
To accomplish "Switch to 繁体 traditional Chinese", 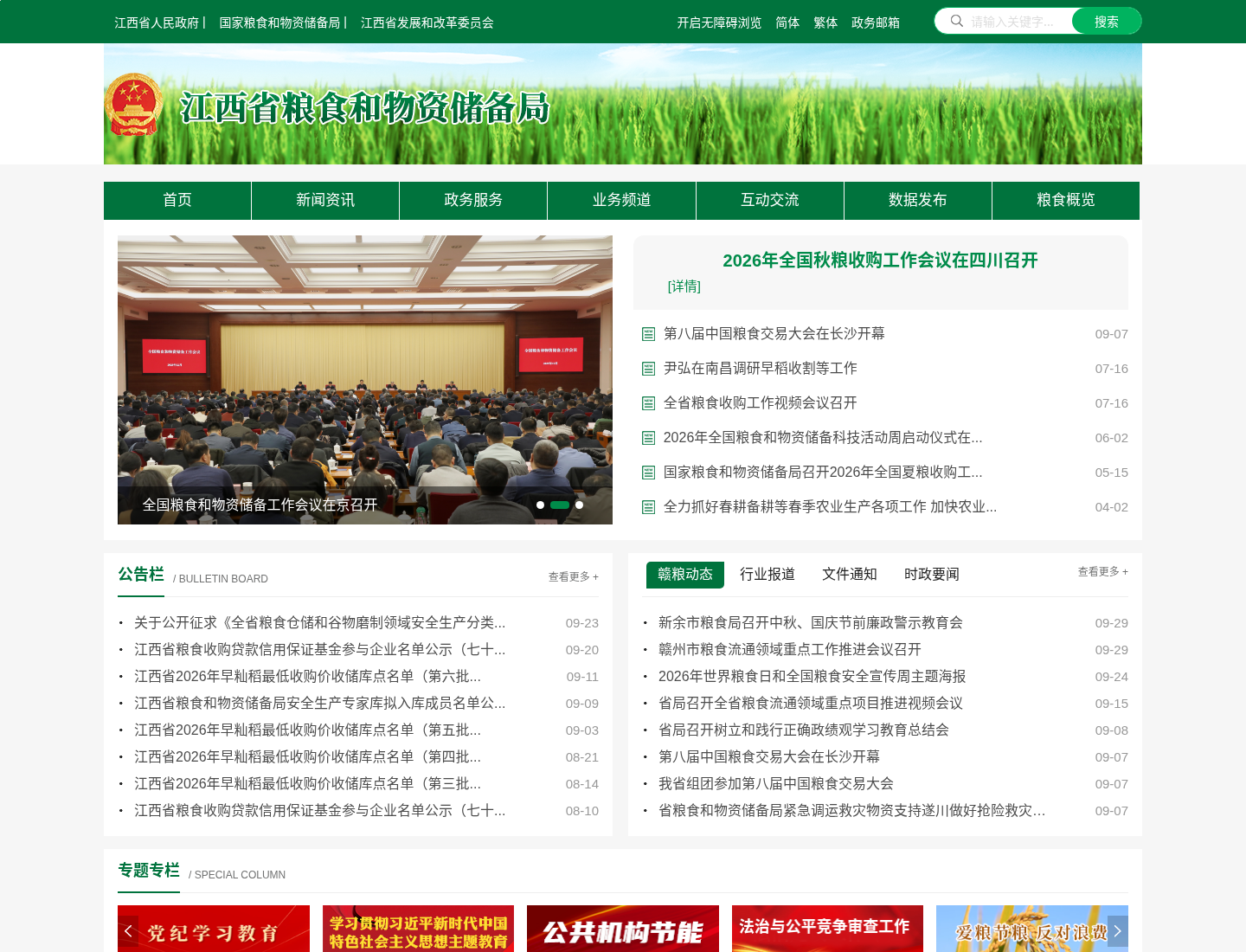I will tap(825, 23).
